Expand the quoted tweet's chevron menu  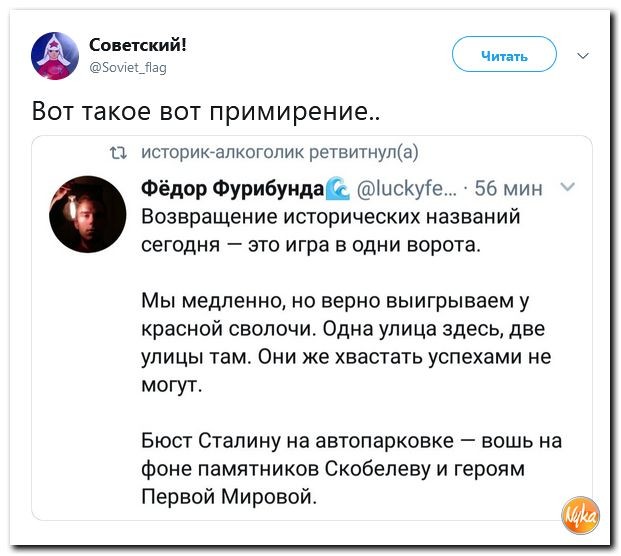[568, 187]
